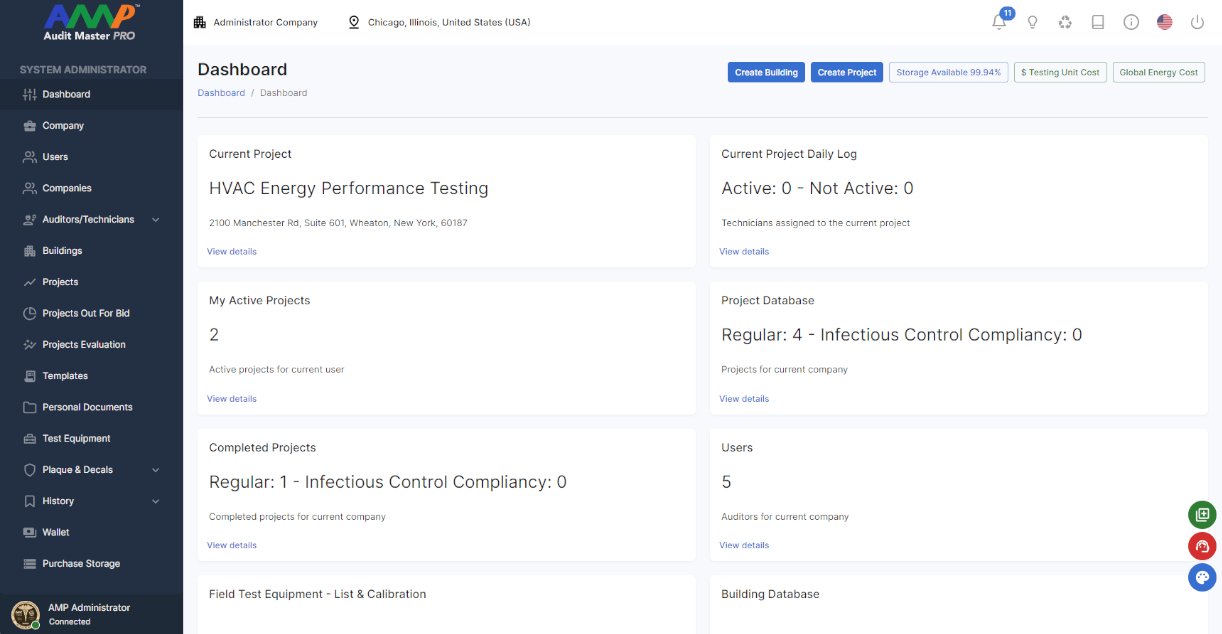This screenshot has width=1222, height=634.
Task: View details of My Active Projects
Action: pyautogui.click(x=232, y=399)
